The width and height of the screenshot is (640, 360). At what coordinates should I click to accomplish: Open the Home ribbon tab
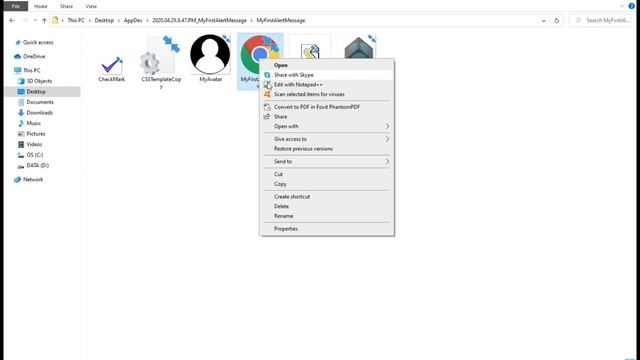[x=40, y=6]
